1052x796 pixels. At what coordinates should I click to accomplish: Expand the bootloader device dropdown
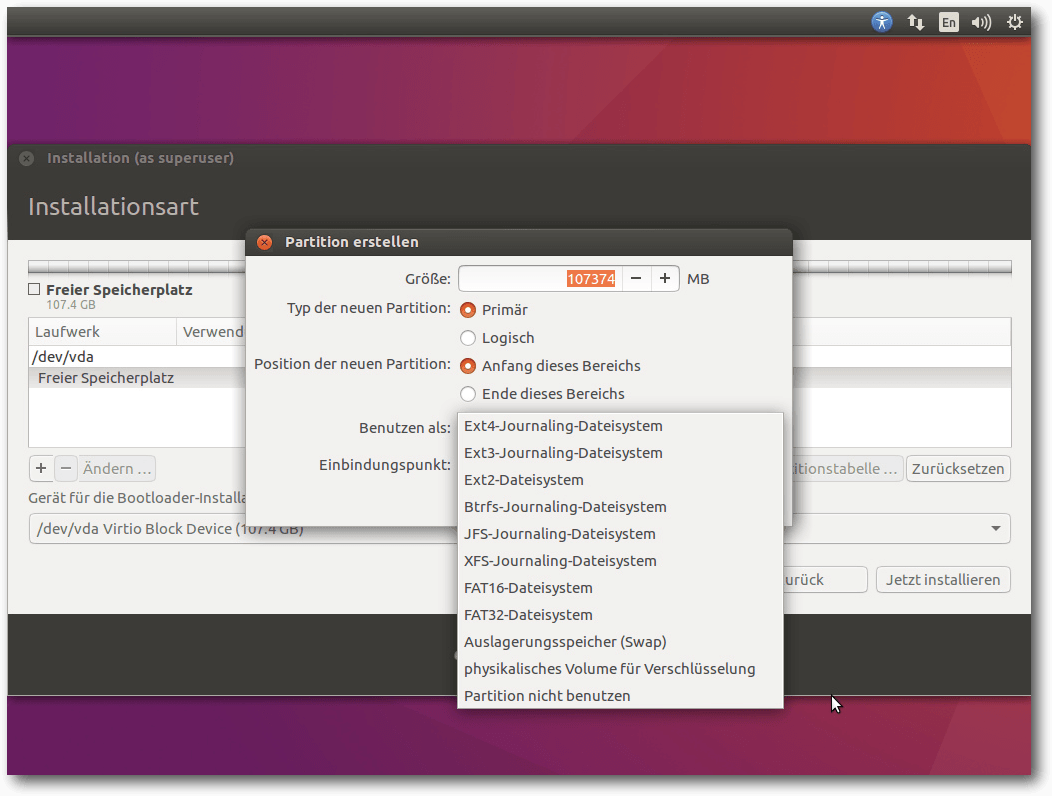[x=995, y=529]
